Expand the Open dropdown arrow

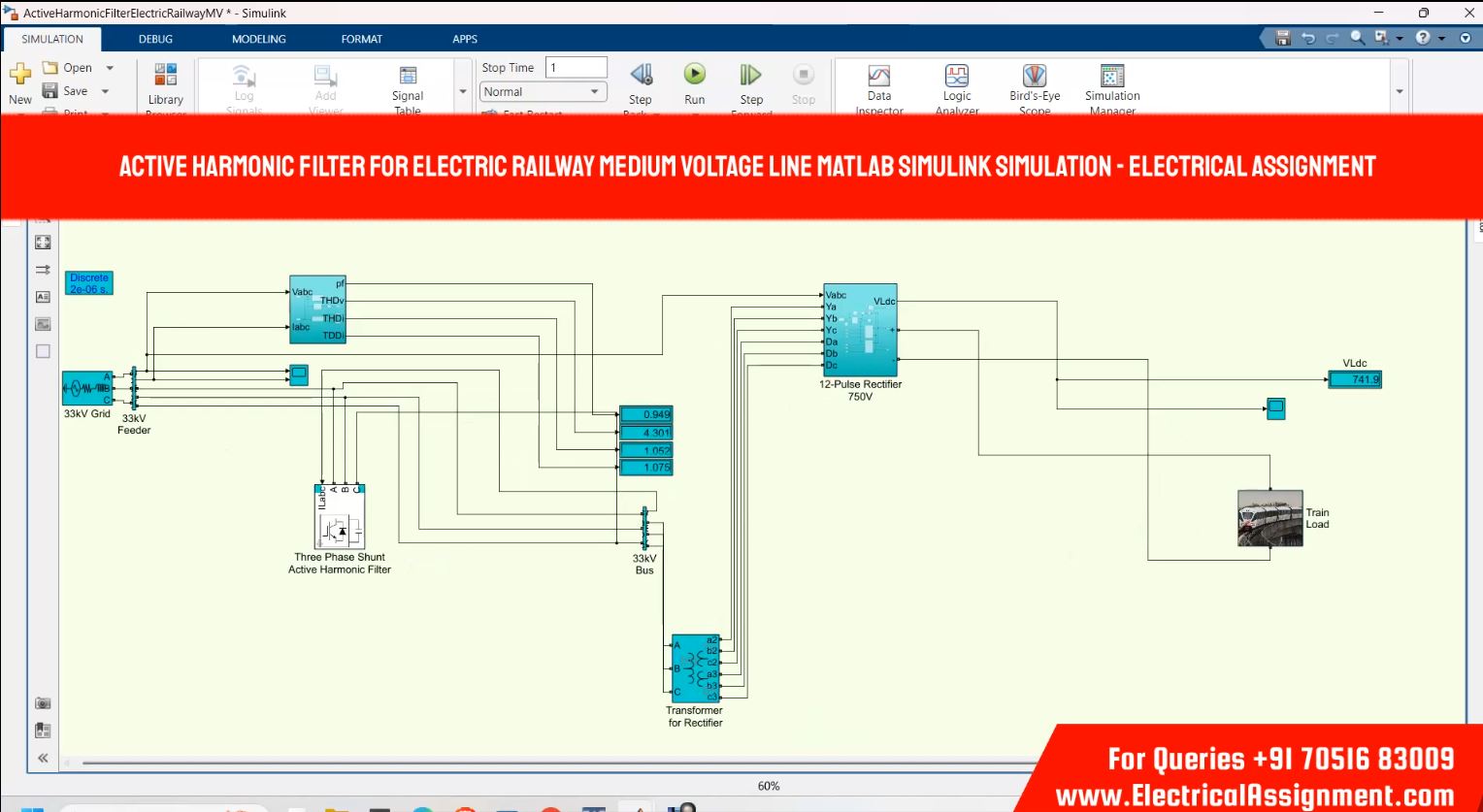(x=110, y=68)
